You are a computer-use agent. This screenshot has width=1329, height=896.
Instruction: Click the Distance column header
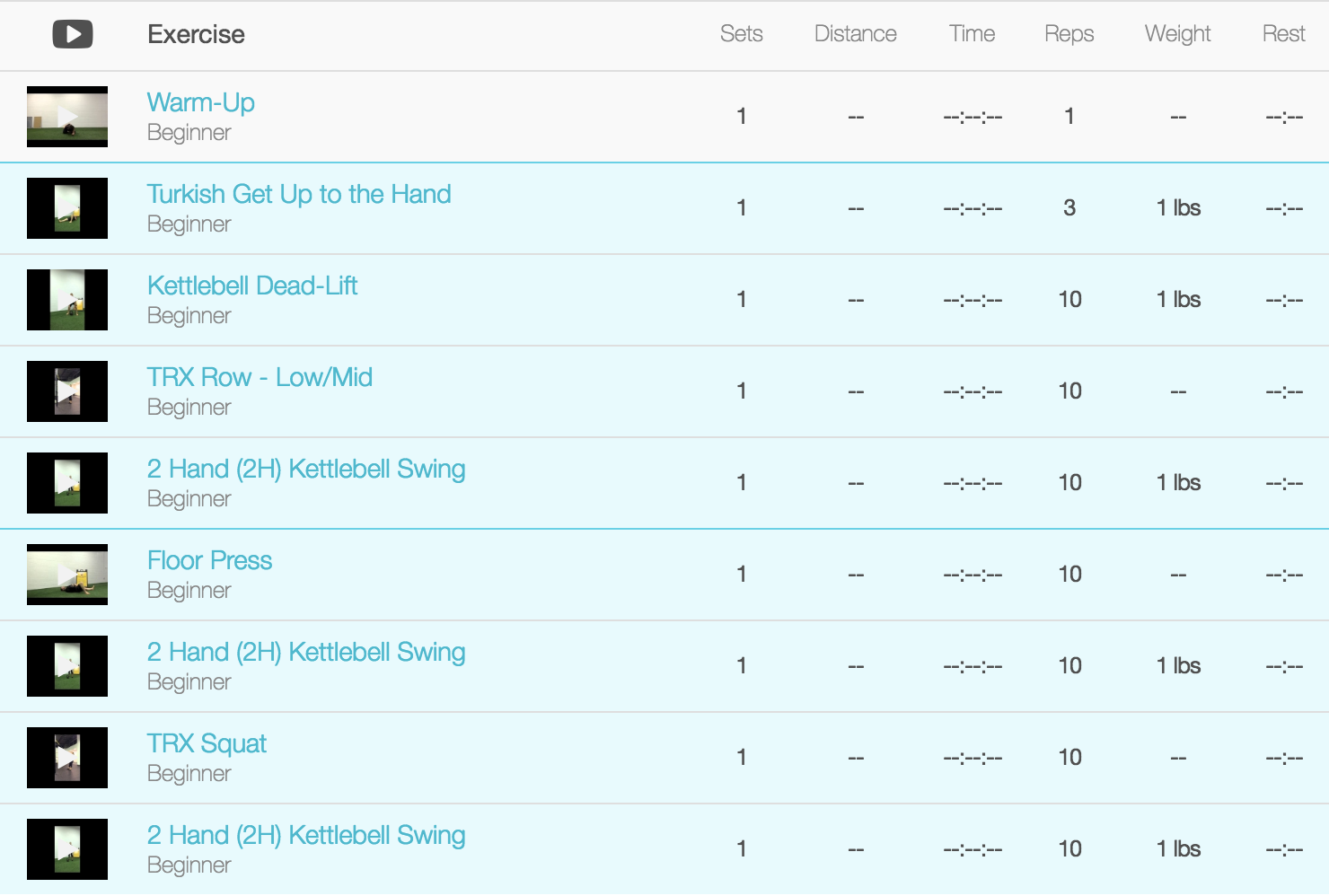tap(855, 34)
